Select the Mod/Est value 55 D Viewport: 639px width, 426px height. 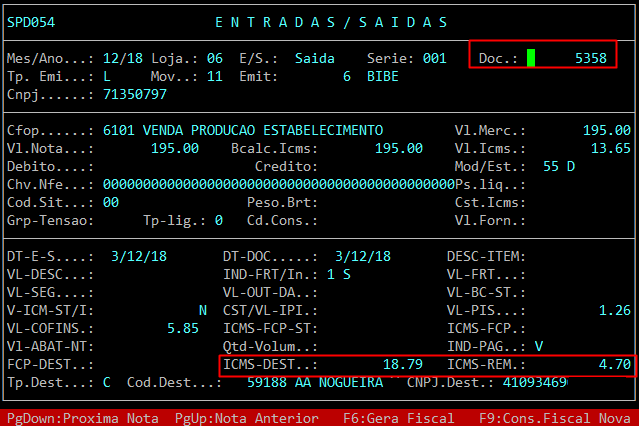[x=558, y=166]
